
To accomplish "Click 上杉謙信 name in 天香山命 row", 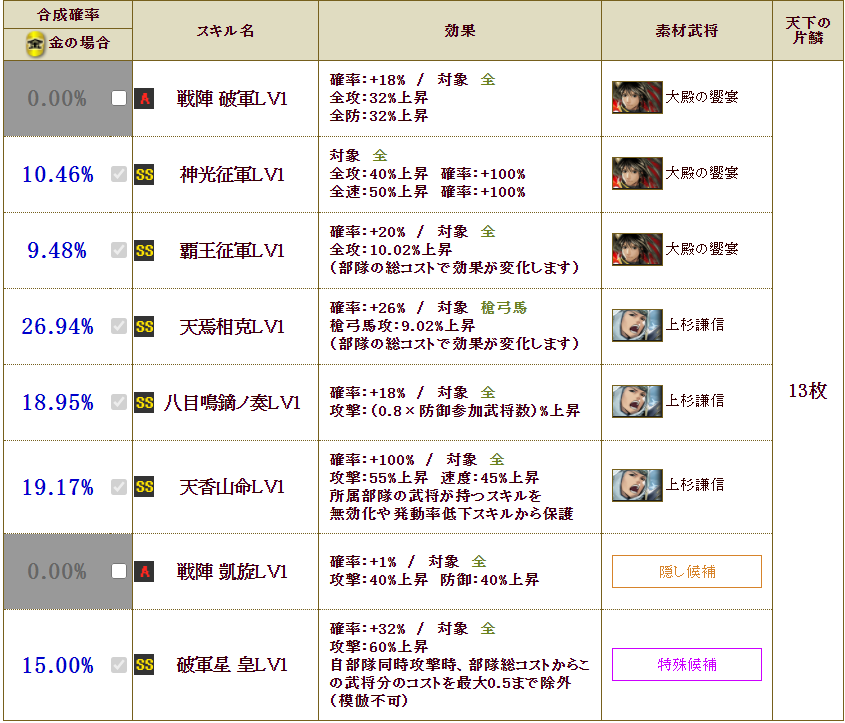I will coord(695,485).
